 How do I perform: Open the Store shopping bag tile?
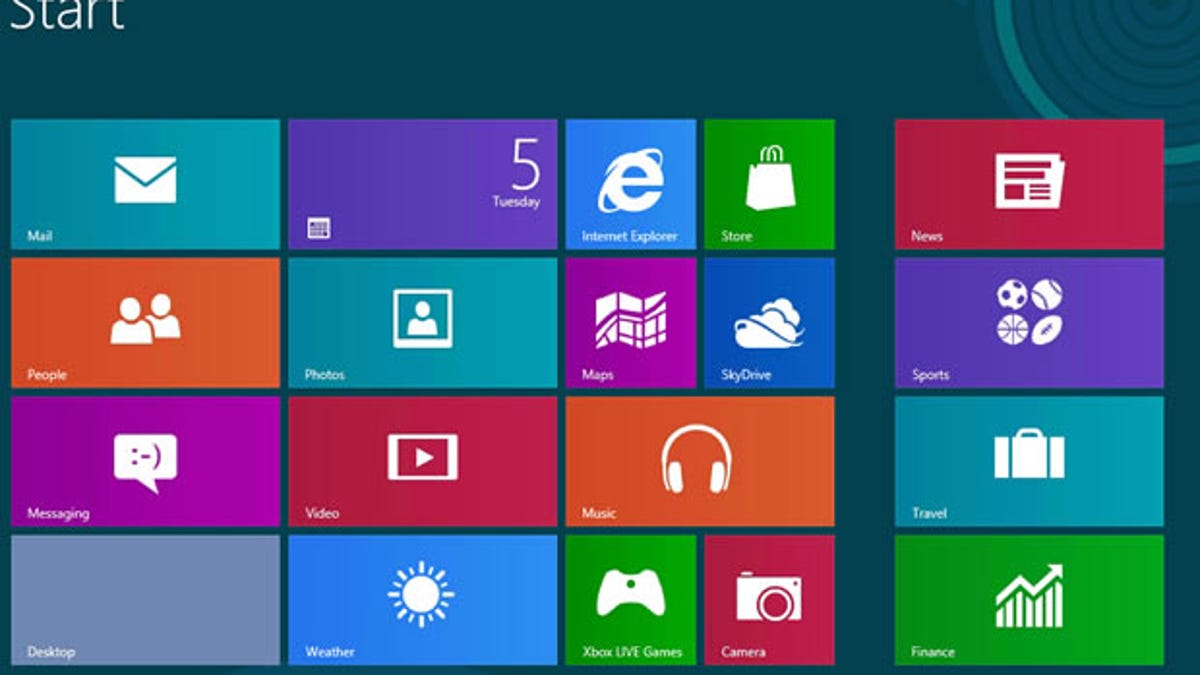(769, 184)
